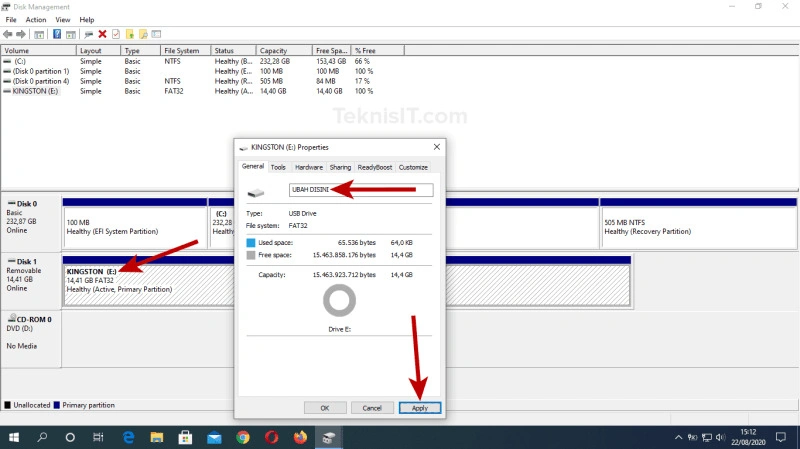
Task: Select the 100 MB EFI System Partition block
Action: pos(135,223)
